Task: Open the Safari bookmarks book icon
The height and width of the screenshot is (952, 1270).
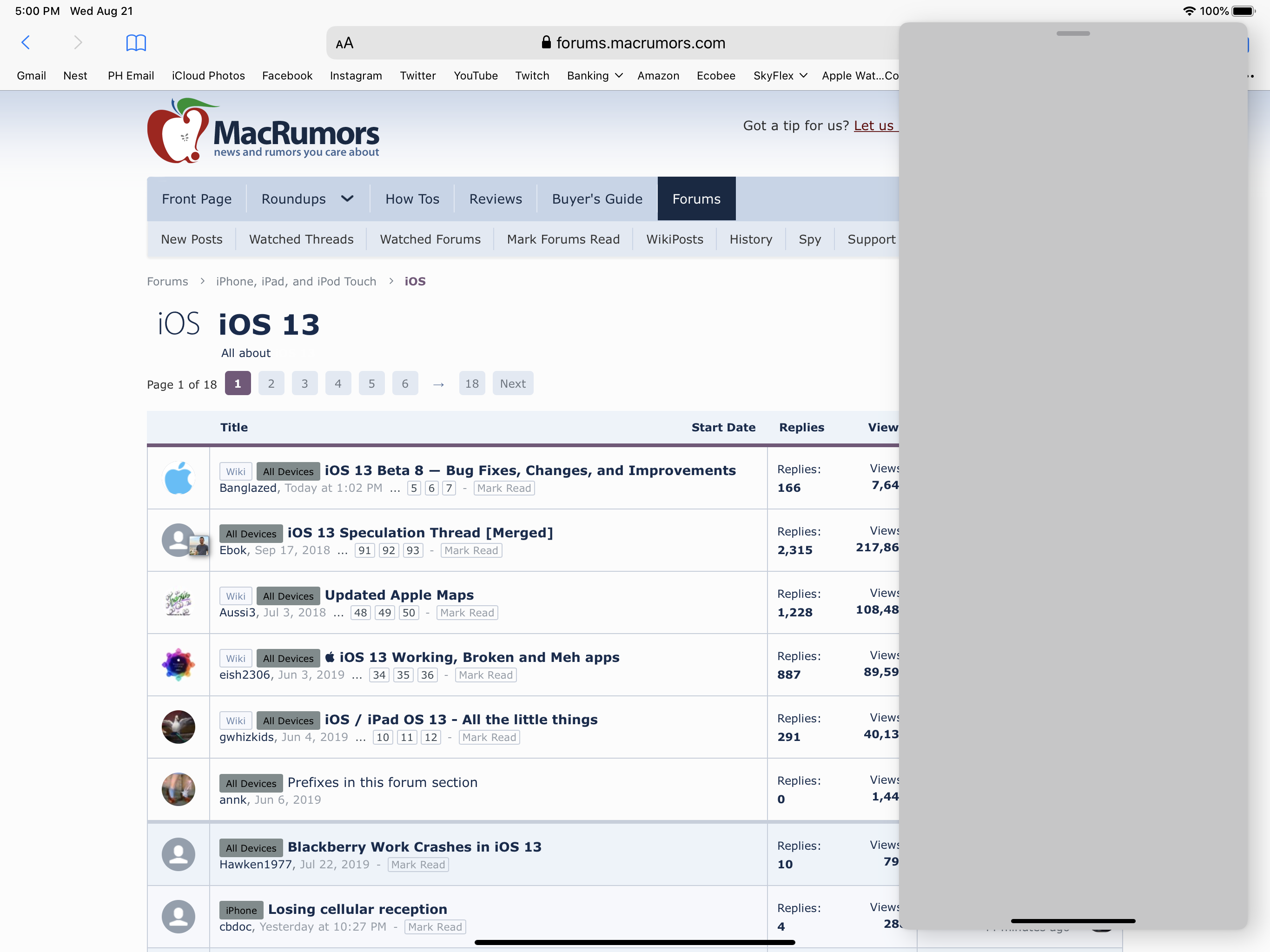Action: [136, 42]
